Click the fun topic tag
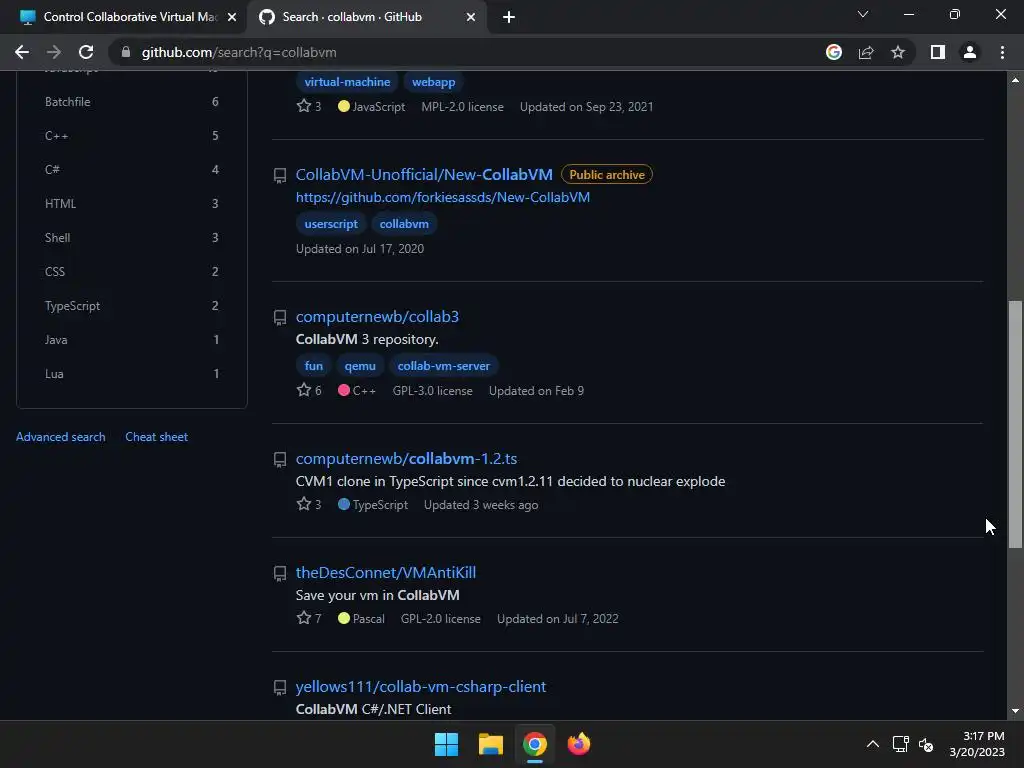The height and width of the screenshot is (768, 1024). click(313, 366)
